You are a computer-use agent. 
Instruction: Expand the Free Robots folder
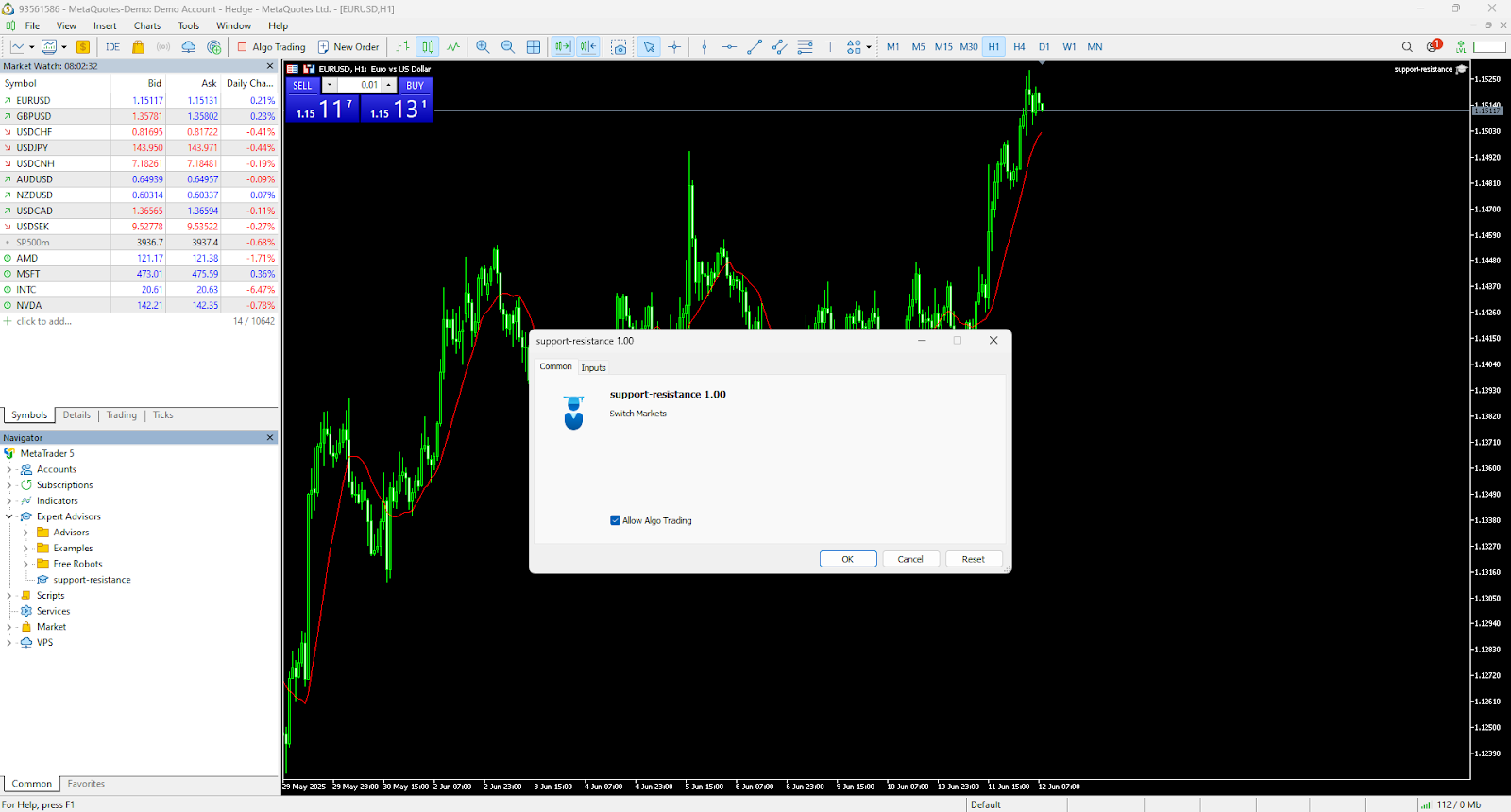(x=25, y=564)
